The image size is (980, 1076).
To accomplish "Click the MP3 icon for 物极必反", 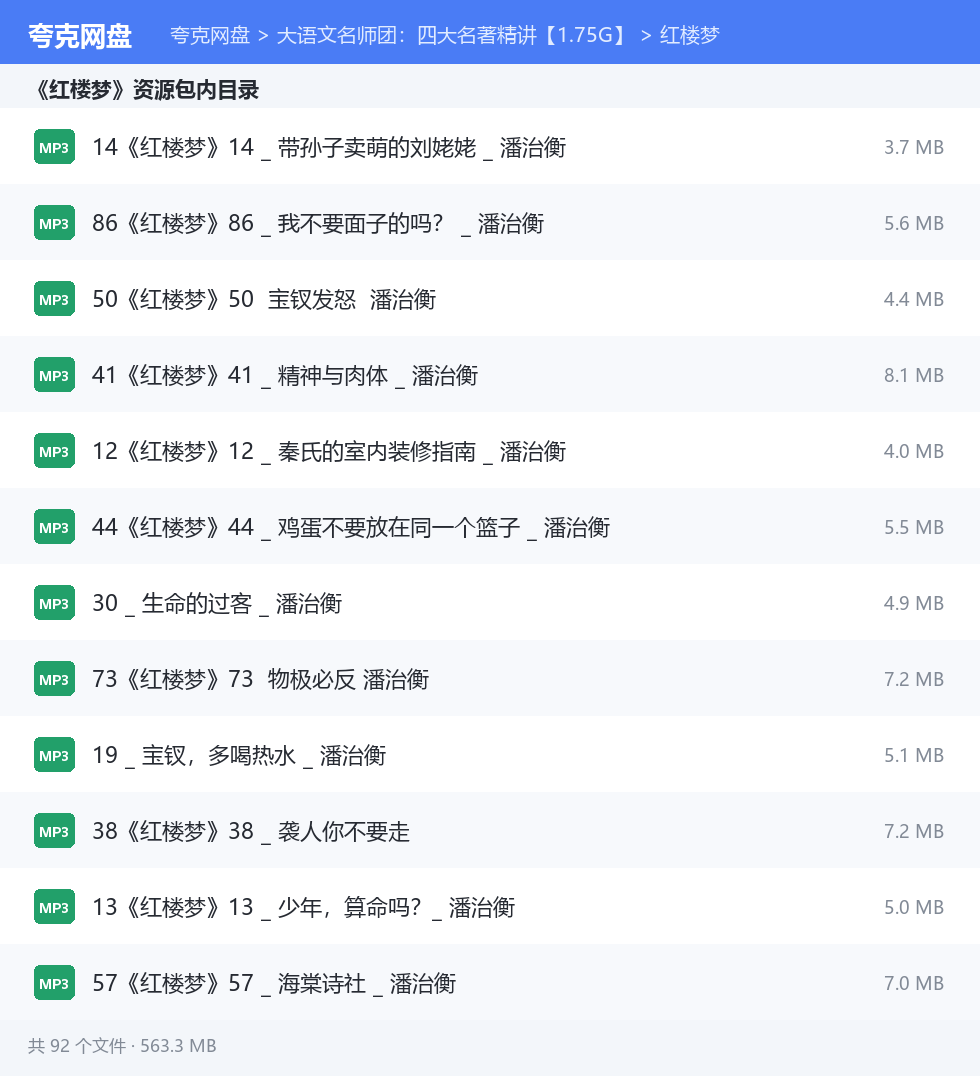I will [x=54, y=679].
